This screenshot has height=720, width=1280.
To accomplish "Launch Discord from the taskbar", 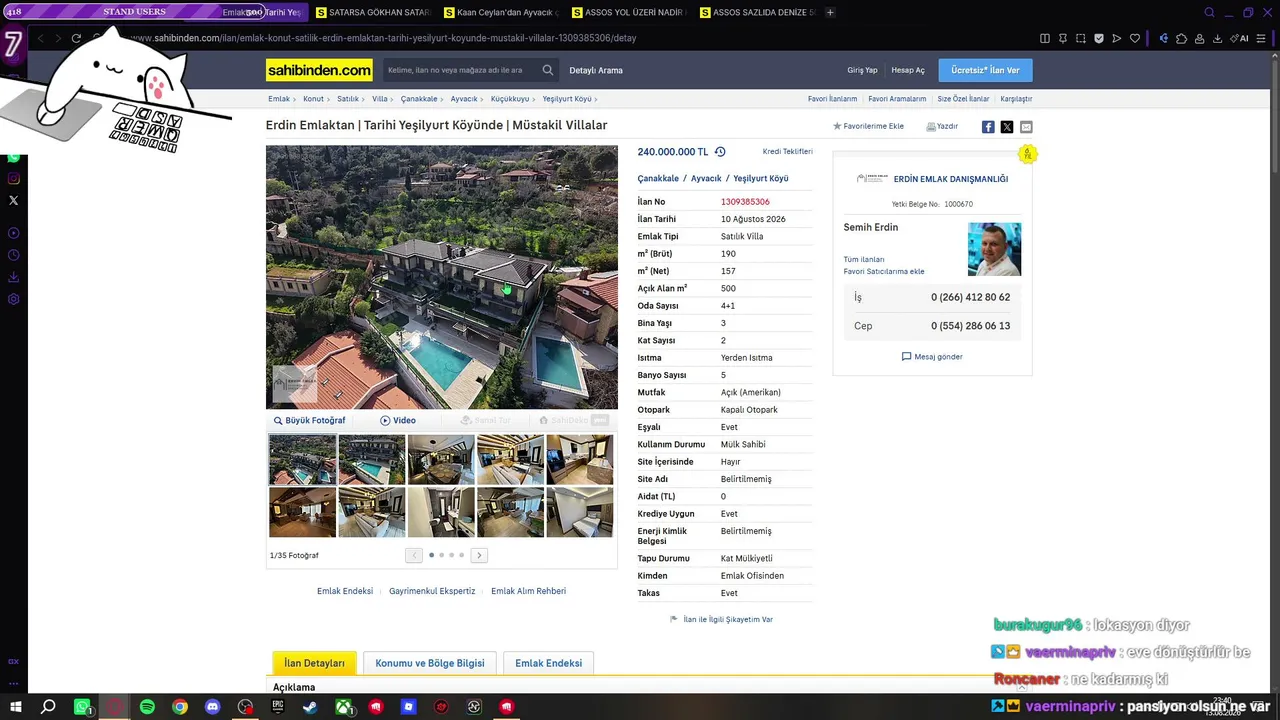I will (212, 707).
